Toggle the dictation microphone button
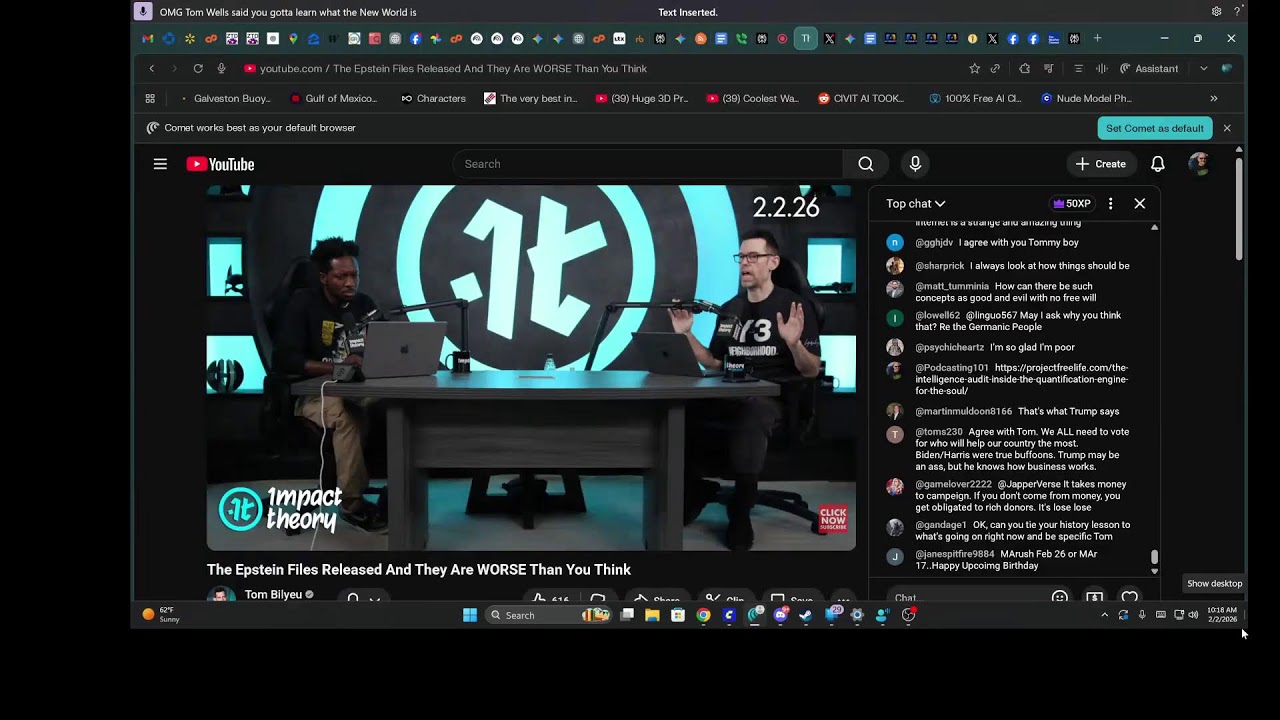Image resolution: width=1280 pixels, height=720 pixels. (143, 12)
